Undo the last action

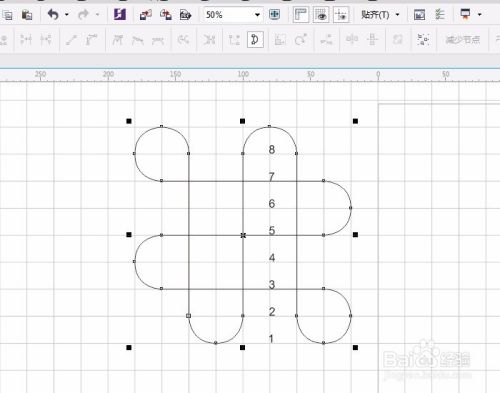(53, 15)
